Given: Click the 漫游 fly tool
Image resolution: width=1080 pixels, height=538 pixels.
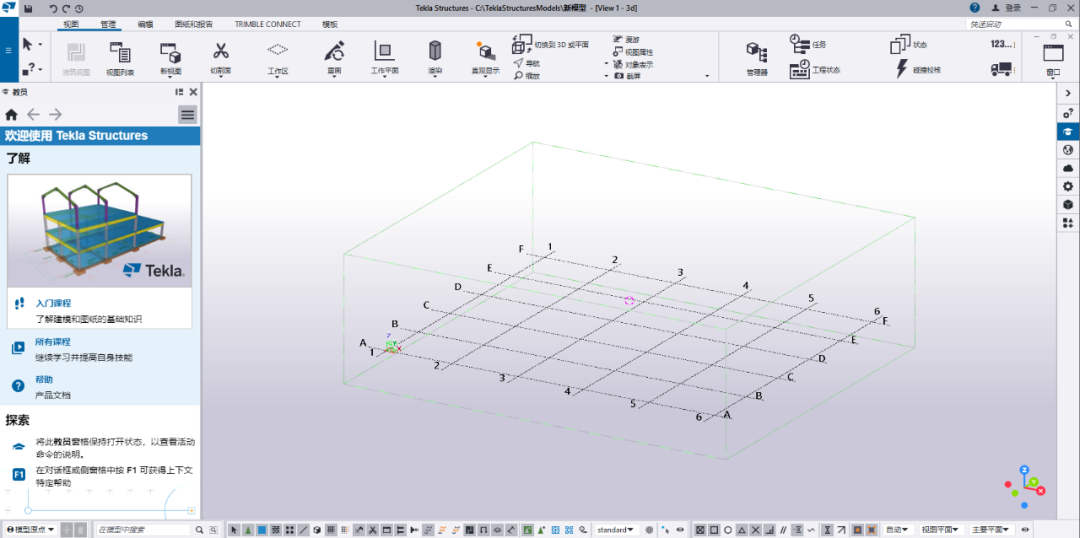Looking at the screenshot, I should (x=625, y=40).
